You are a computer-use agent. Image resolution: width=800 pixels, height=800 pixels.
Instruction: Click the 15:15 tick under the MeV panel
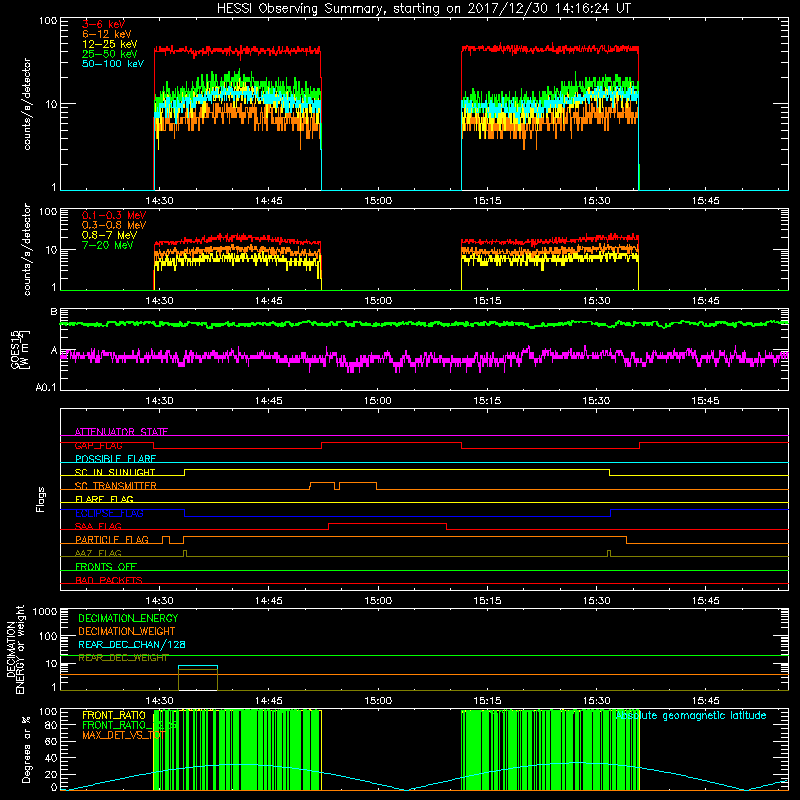(x=487, y=301)
